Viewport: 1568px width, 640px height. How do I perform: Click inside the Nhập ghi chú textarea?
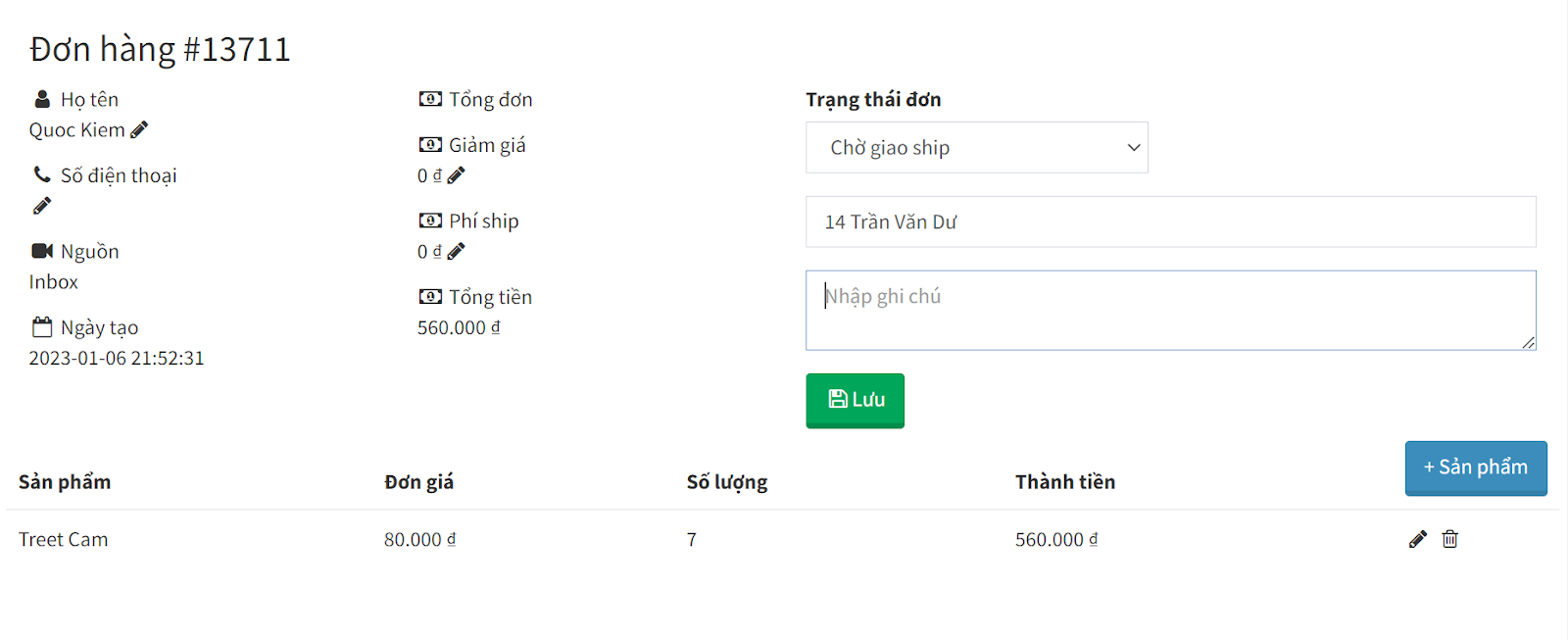point(1170,310)
